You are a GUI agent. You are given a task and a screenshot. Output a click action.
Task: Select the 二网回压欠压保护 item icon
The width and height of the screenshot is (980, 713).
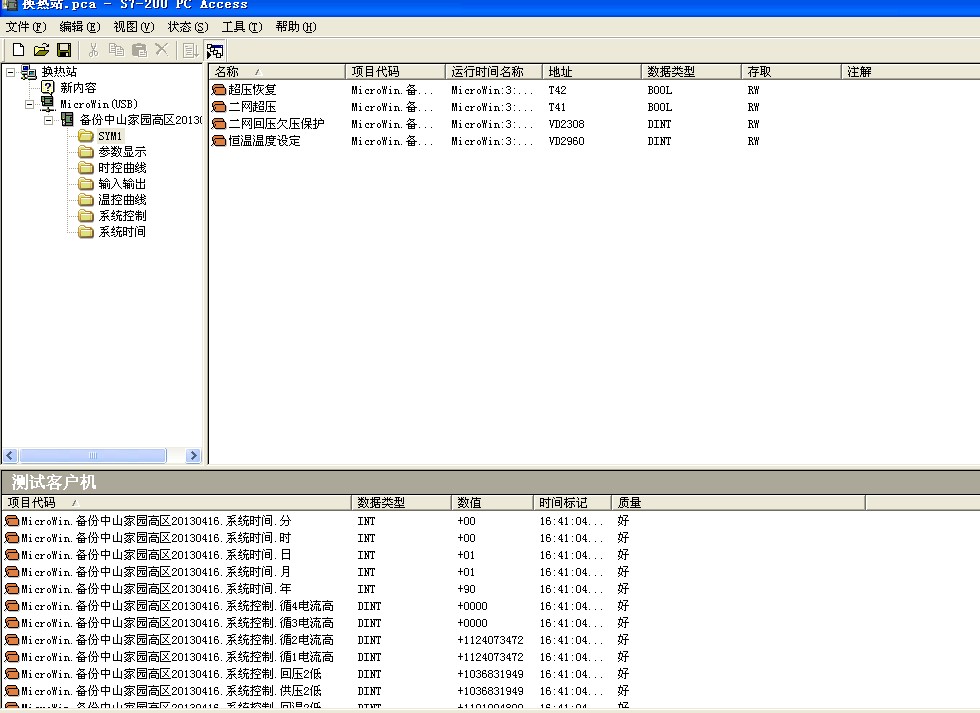point(219,124)
